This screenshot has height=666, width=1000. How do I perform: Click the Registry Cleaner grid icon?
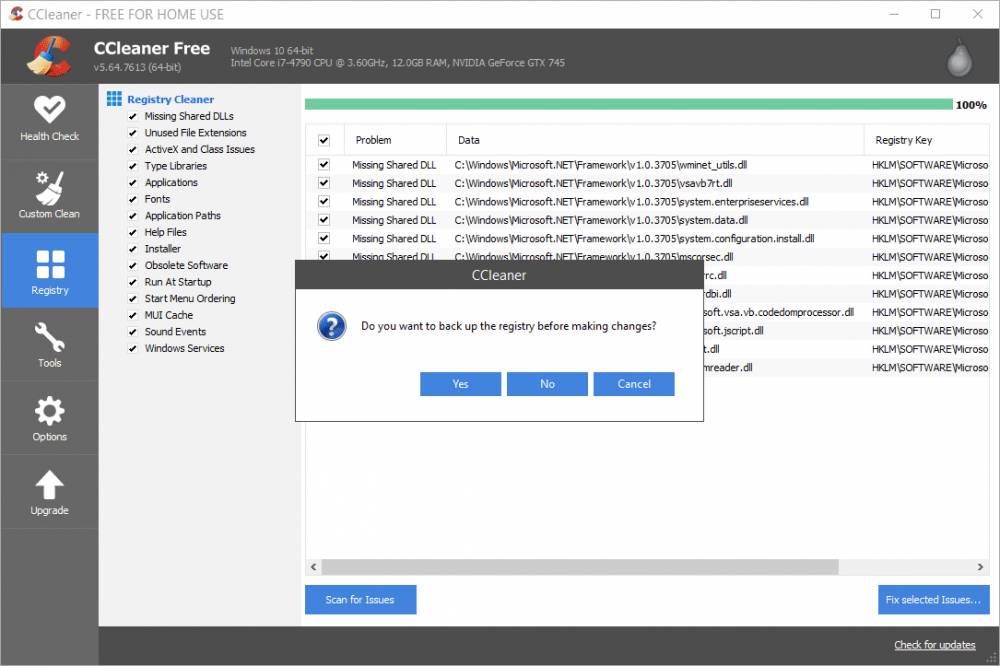[114, 98]
